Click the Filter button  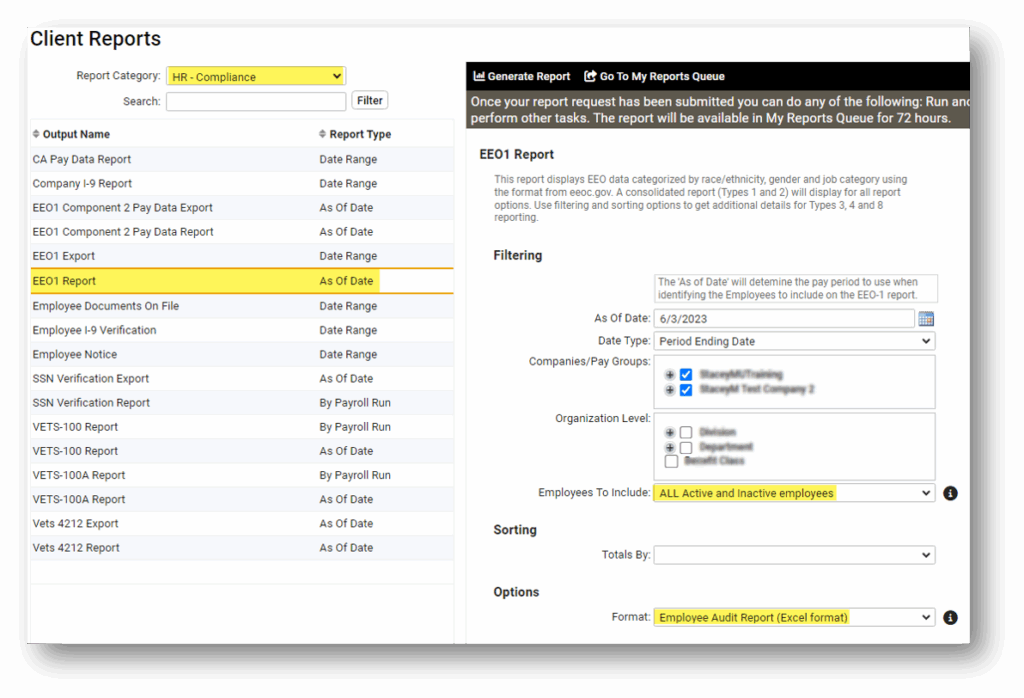click(370, 101)
